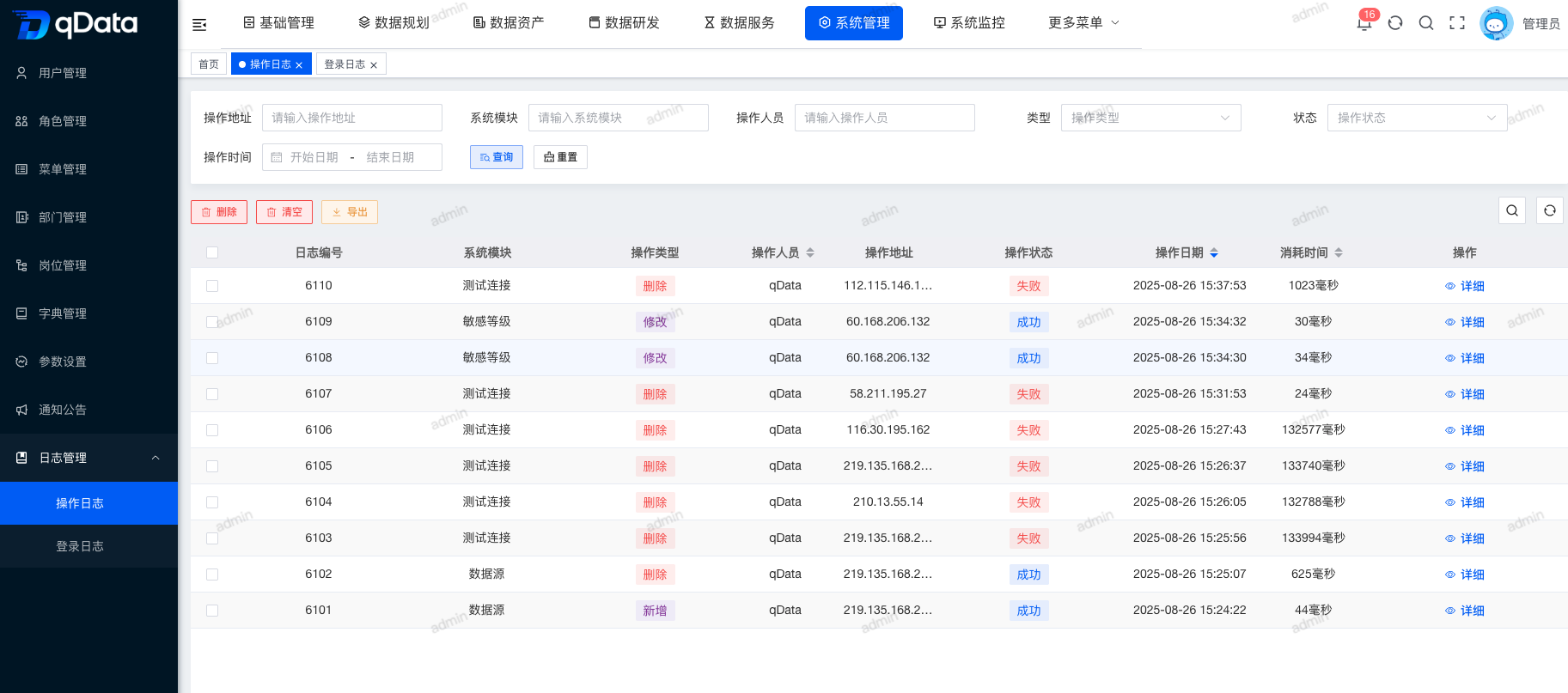Sort by 消耗时间 column arrows

(x=1339, y=252)
